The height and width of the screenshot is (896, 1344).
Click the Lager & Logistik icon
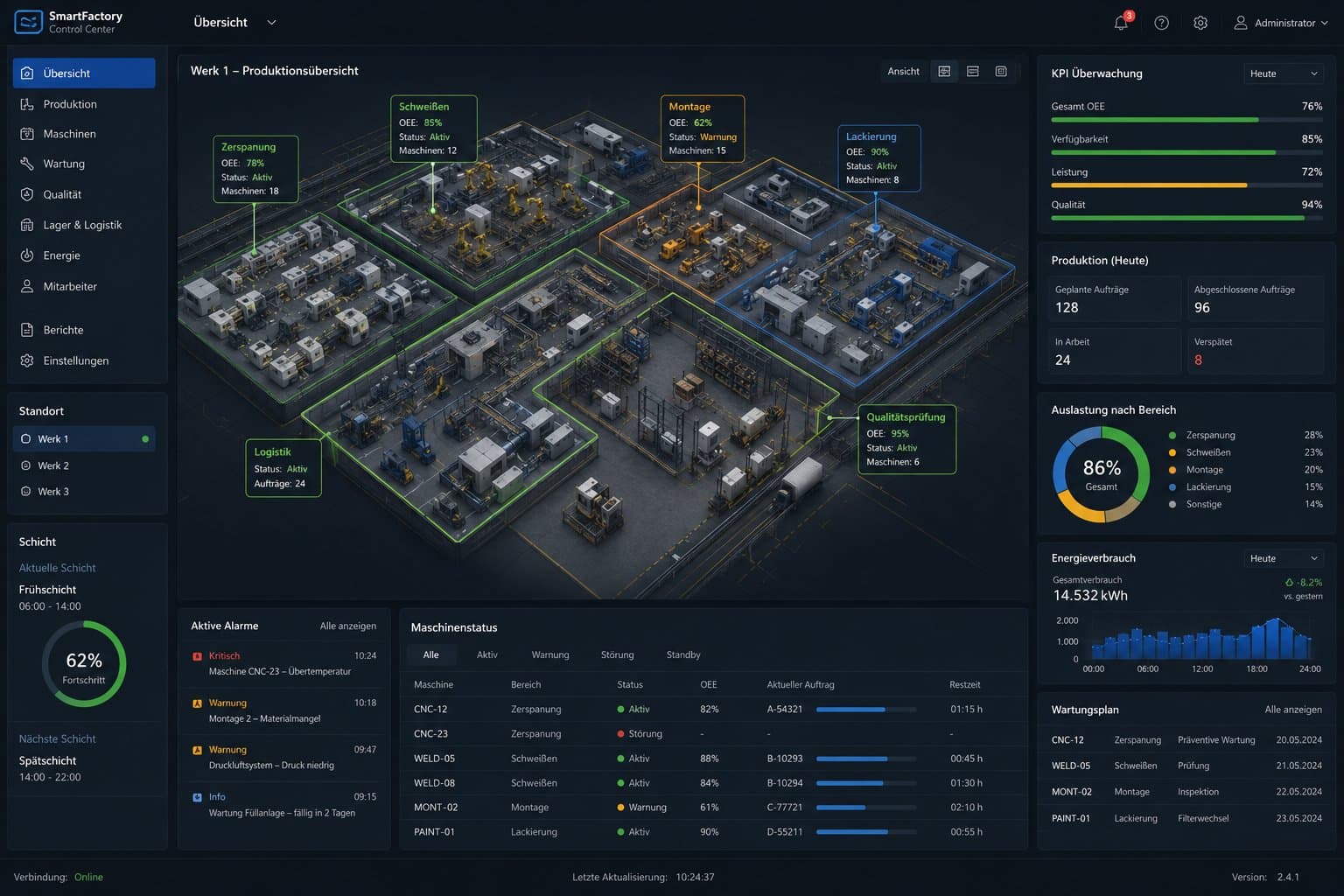click(27, 225)
